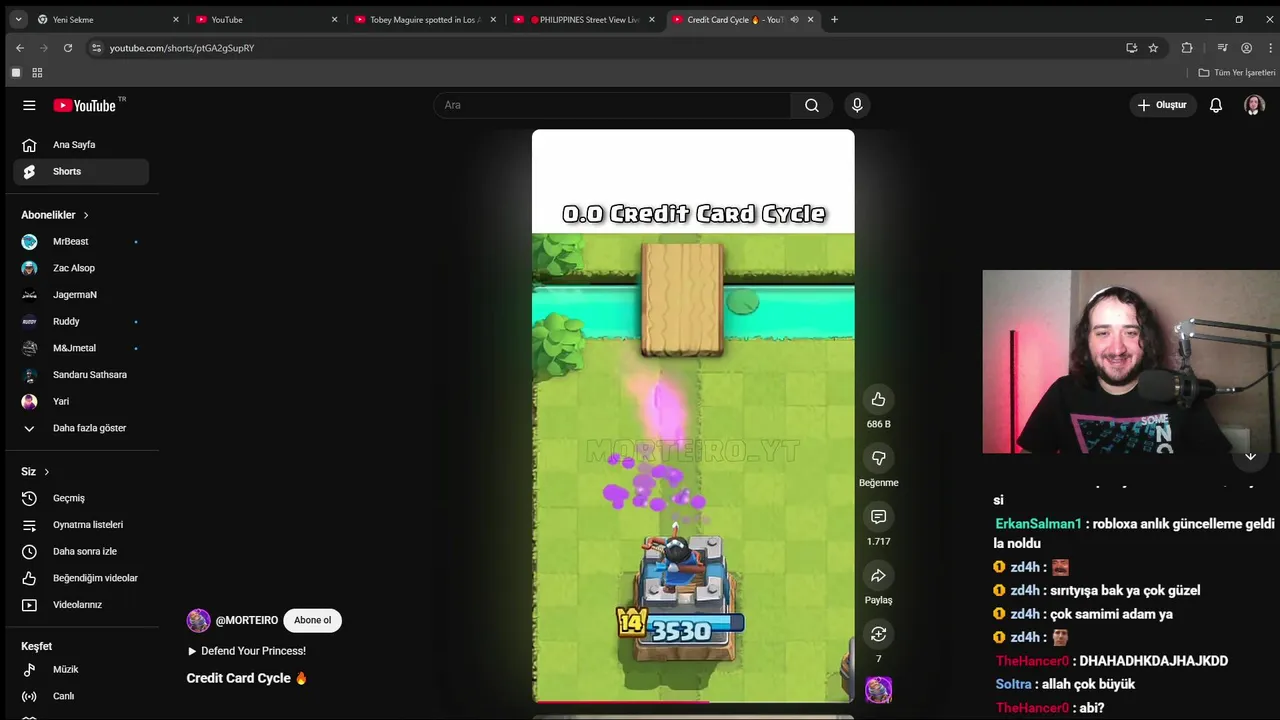Click the Defend Your Princess! link
This screenshot has width=1280, height=720.
246,651
